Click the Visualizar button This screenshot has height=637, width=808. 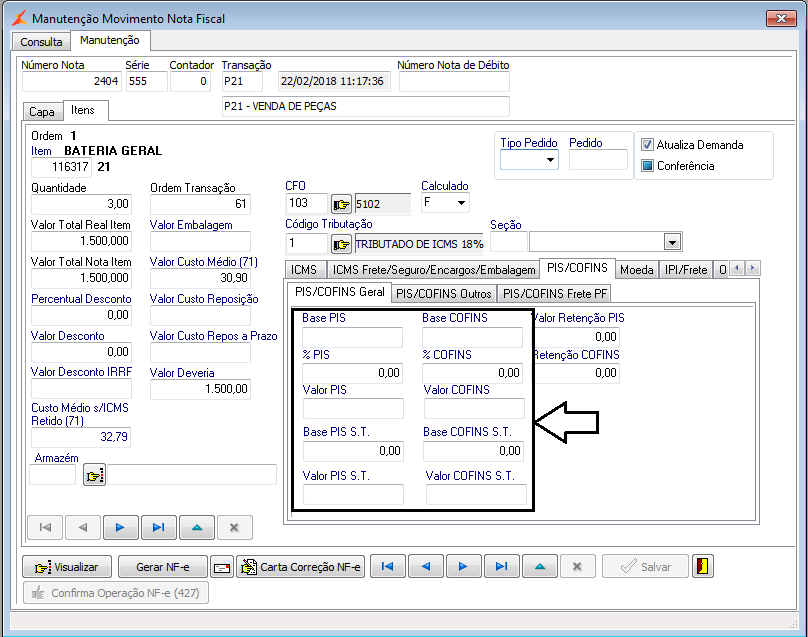point(67,567)
